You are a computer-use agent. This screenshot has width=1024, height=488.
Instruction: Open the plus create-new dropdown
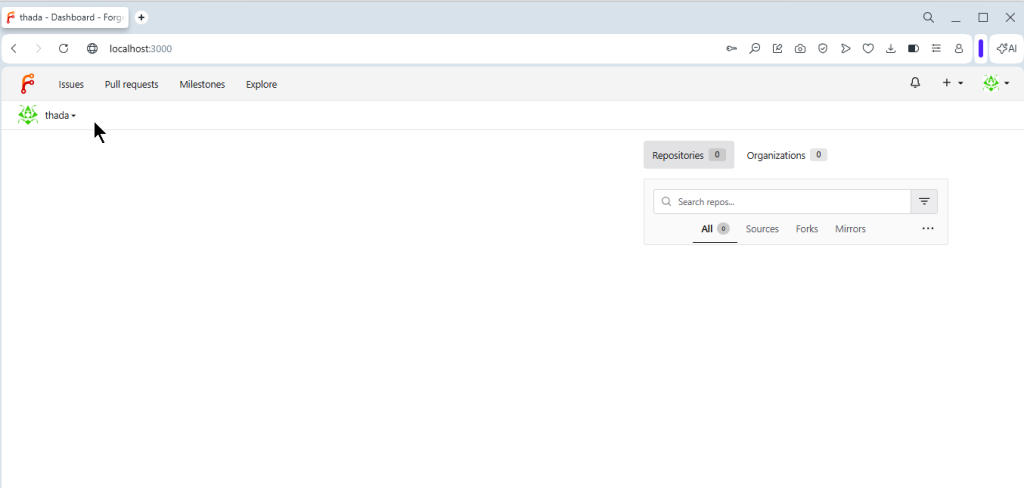point(952,83)
